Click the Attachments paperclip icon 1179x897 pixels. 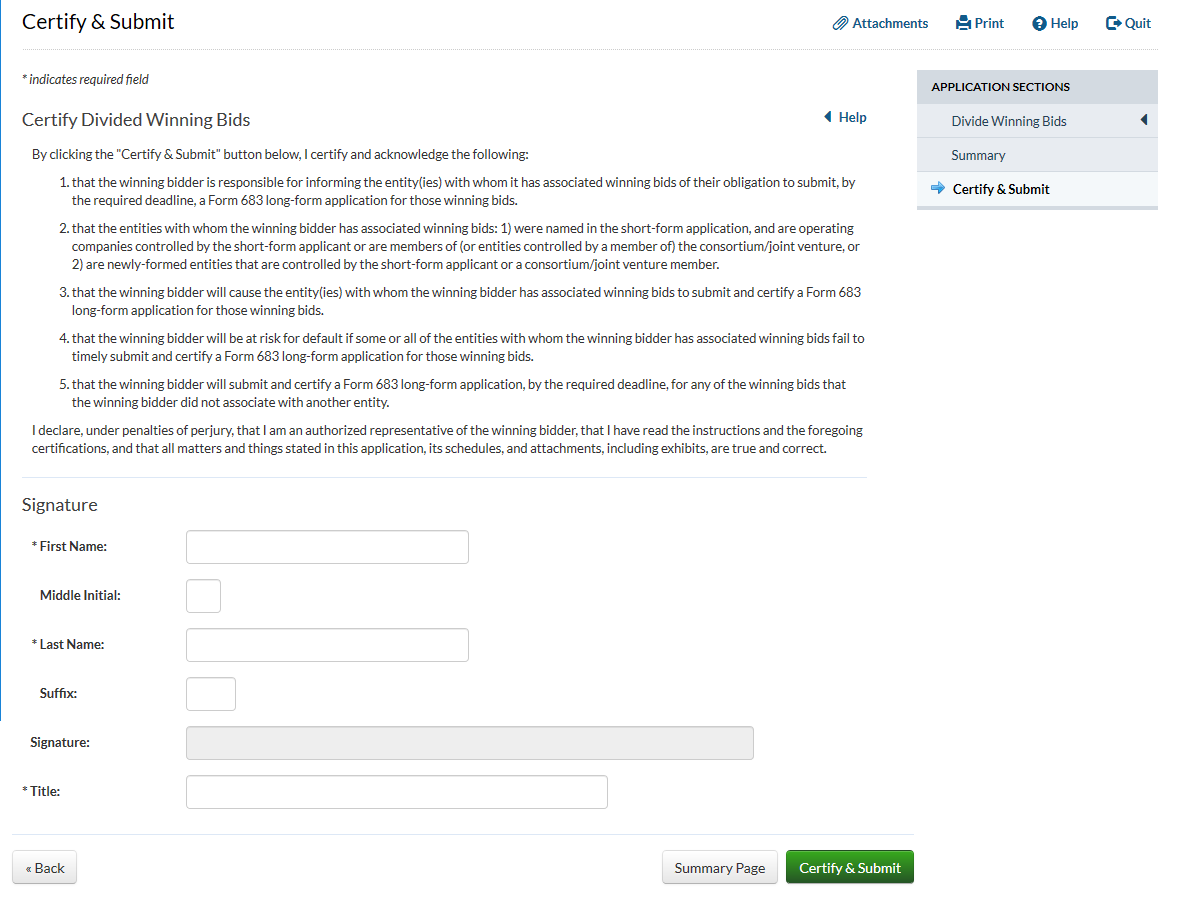[x=841, y=23]
